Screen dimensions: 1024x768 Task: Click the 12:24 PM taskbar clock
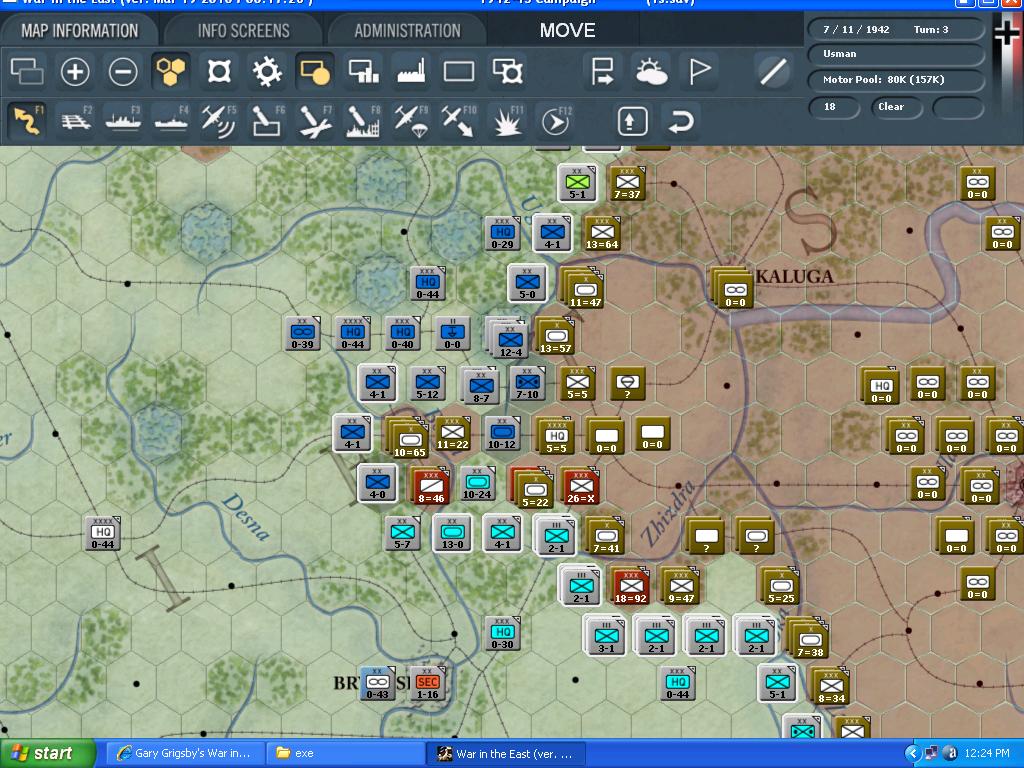(x=987, y=754)
